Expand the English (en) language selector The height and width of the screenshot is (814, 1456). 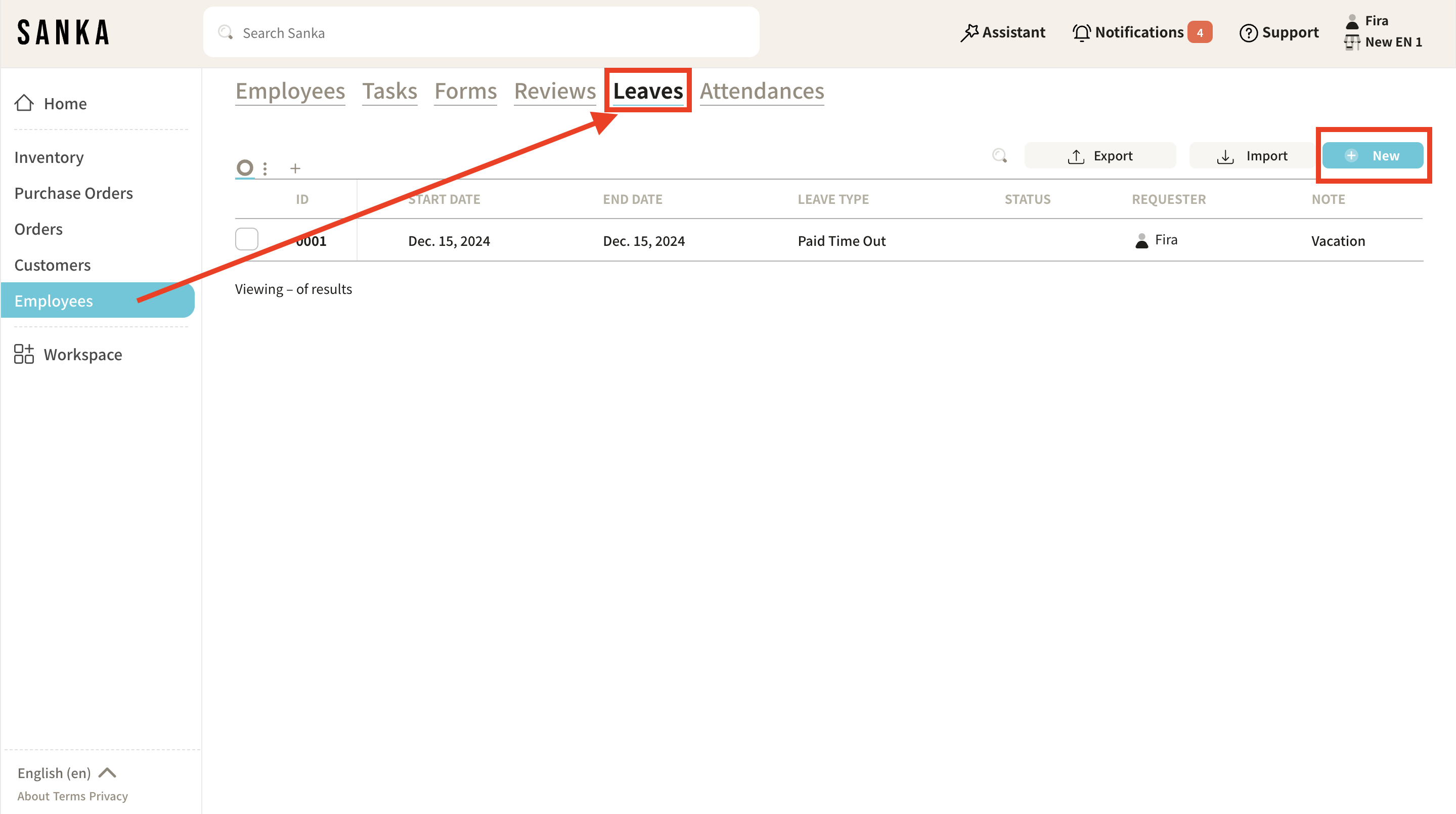tap(67, 773)
